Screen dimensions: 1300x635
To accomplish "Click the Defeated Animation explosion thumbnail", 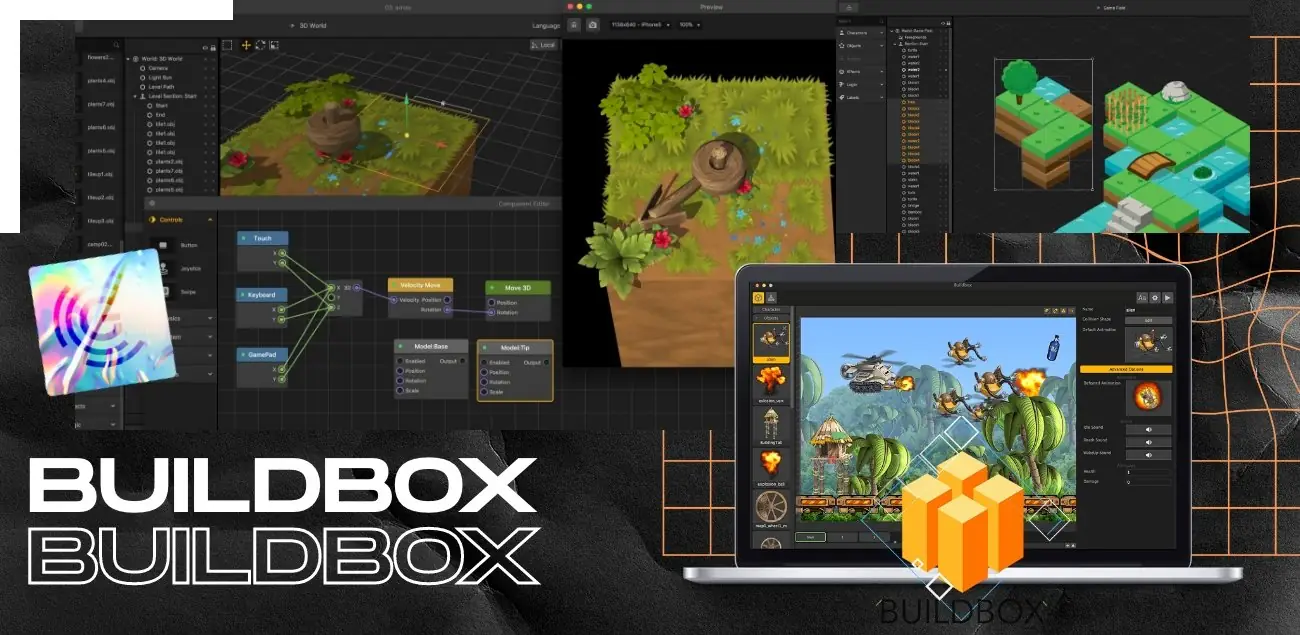I will click(1148, 397).
